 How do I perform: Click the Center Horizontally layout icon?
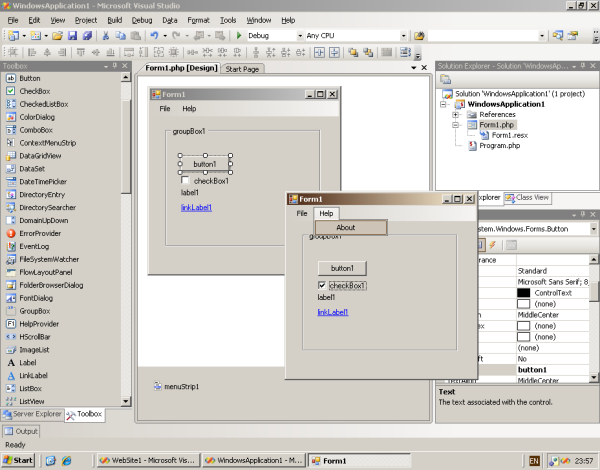[319, 52]
